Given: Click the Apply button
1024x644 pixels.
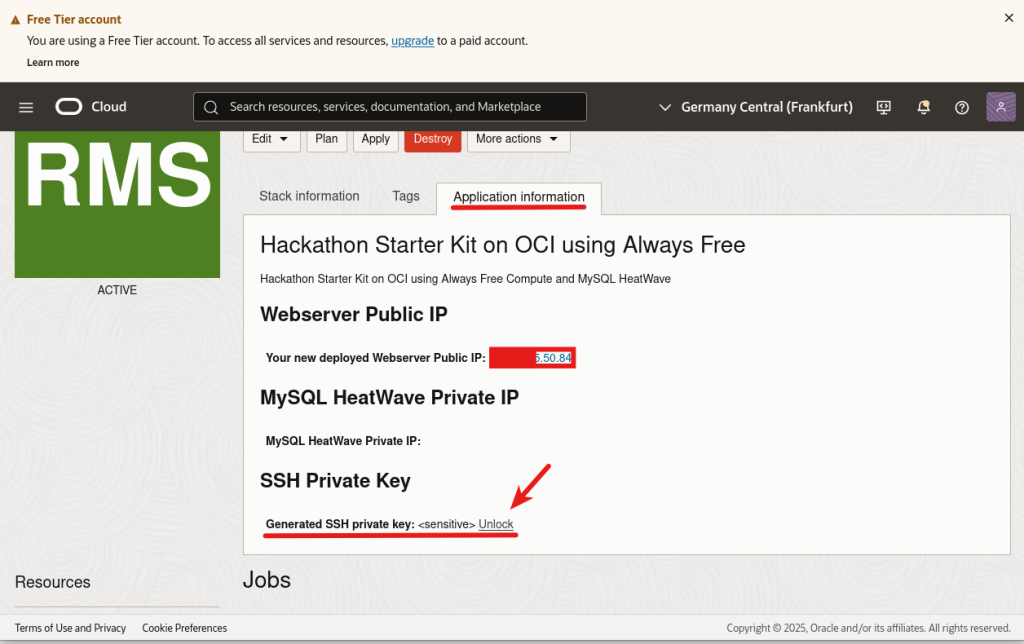Looking at the screenshot, I should (x=376, y=139).
